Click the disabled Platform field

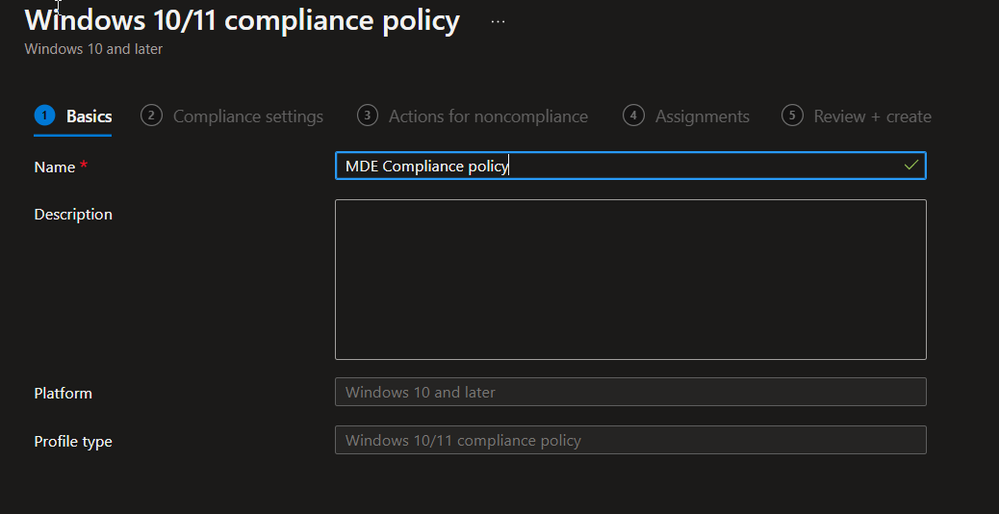pos(630,392)
